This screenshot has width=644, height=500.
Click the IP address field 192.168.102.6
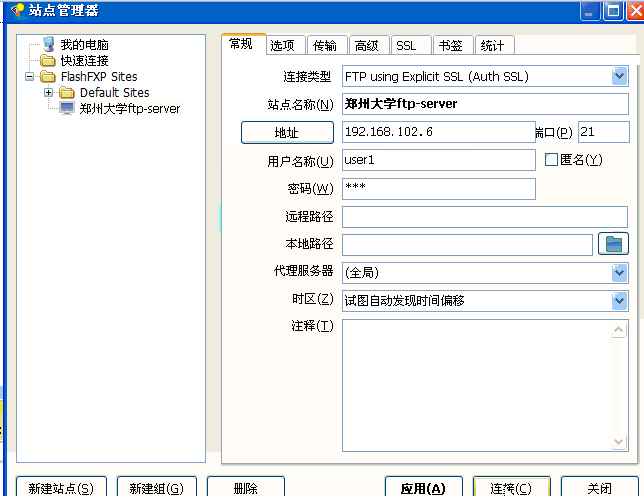coord(439,132)
